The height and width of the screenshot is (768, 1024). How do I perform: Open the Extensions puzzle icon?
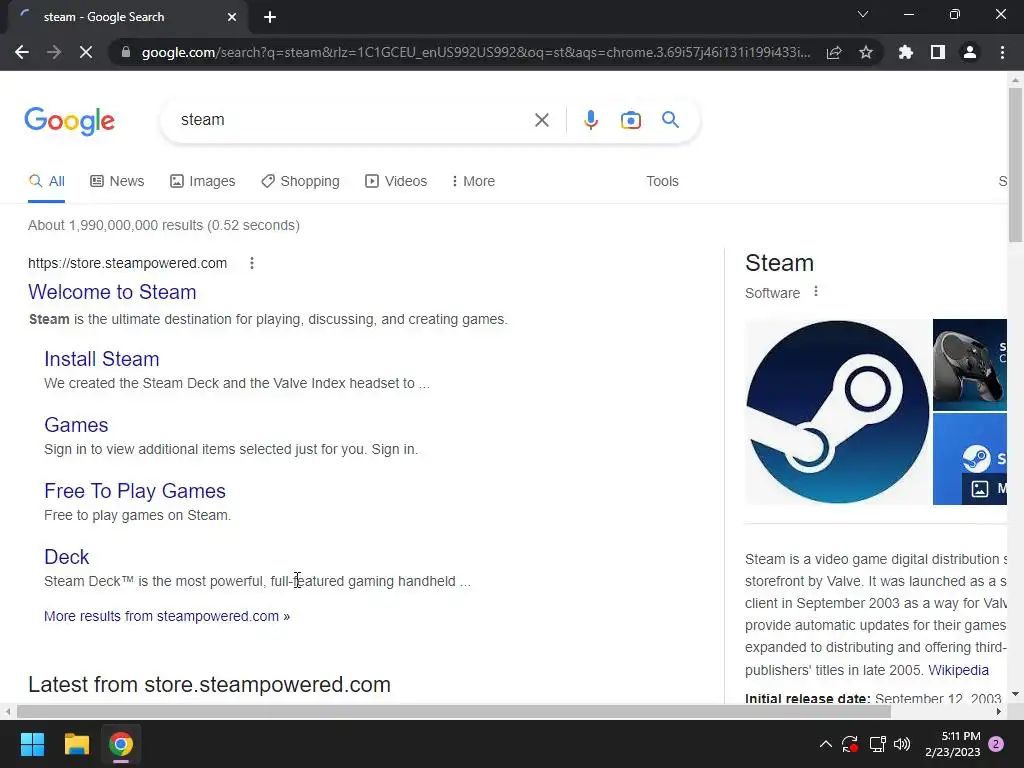pos(906,52)
